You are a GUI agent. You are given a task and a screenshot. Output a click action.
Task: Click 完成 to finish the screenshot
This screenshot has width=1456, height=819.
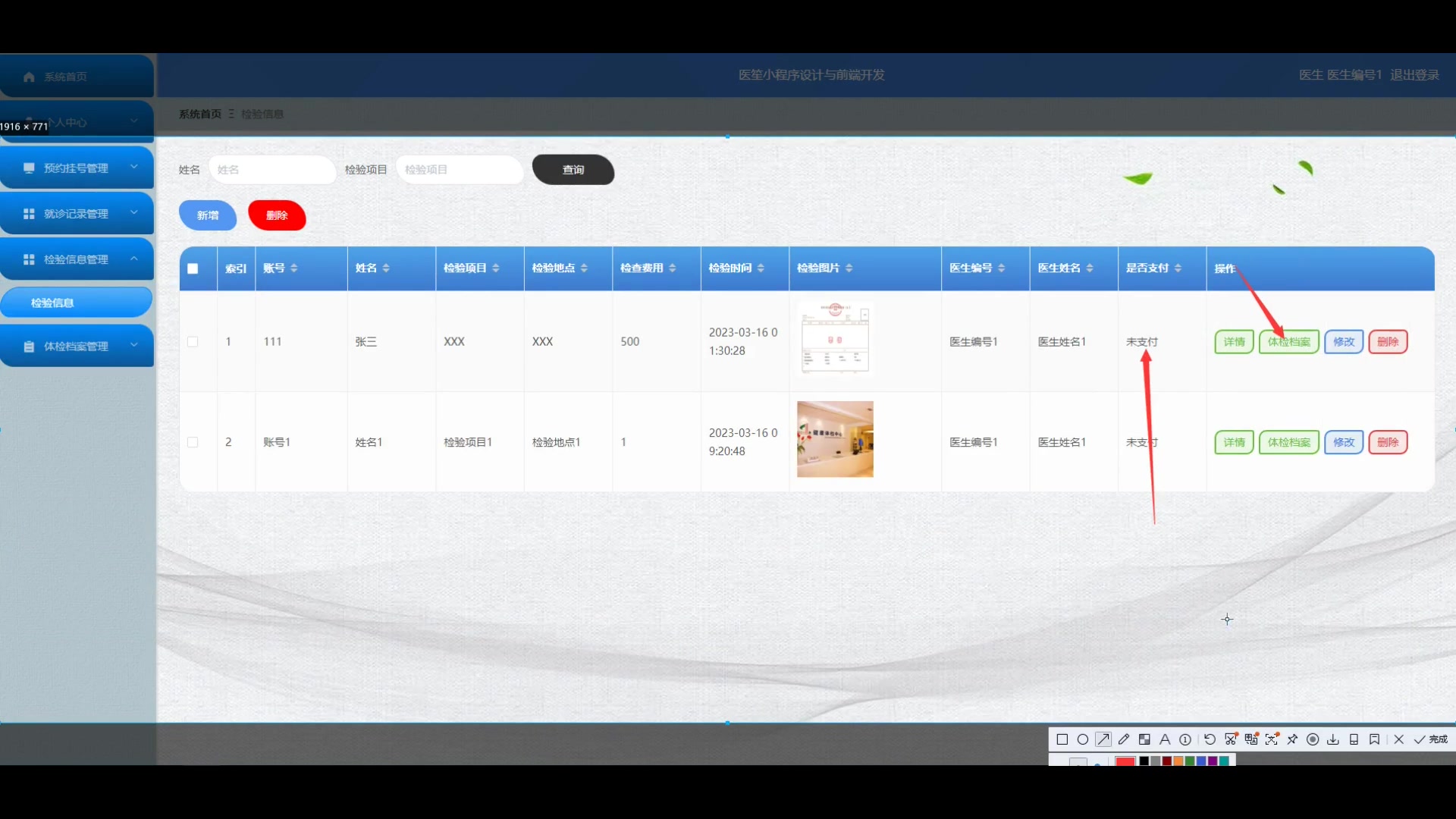point(1431,739)
